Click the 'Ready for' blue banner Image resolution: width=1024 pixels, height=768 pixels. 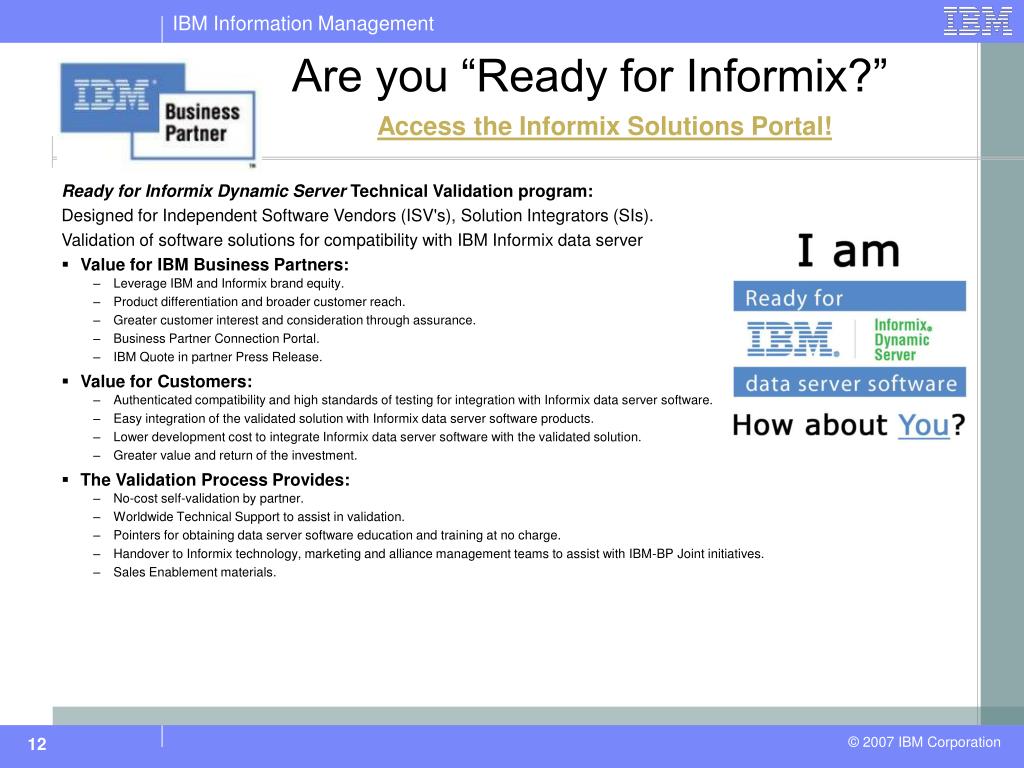(x=849, y=297)
